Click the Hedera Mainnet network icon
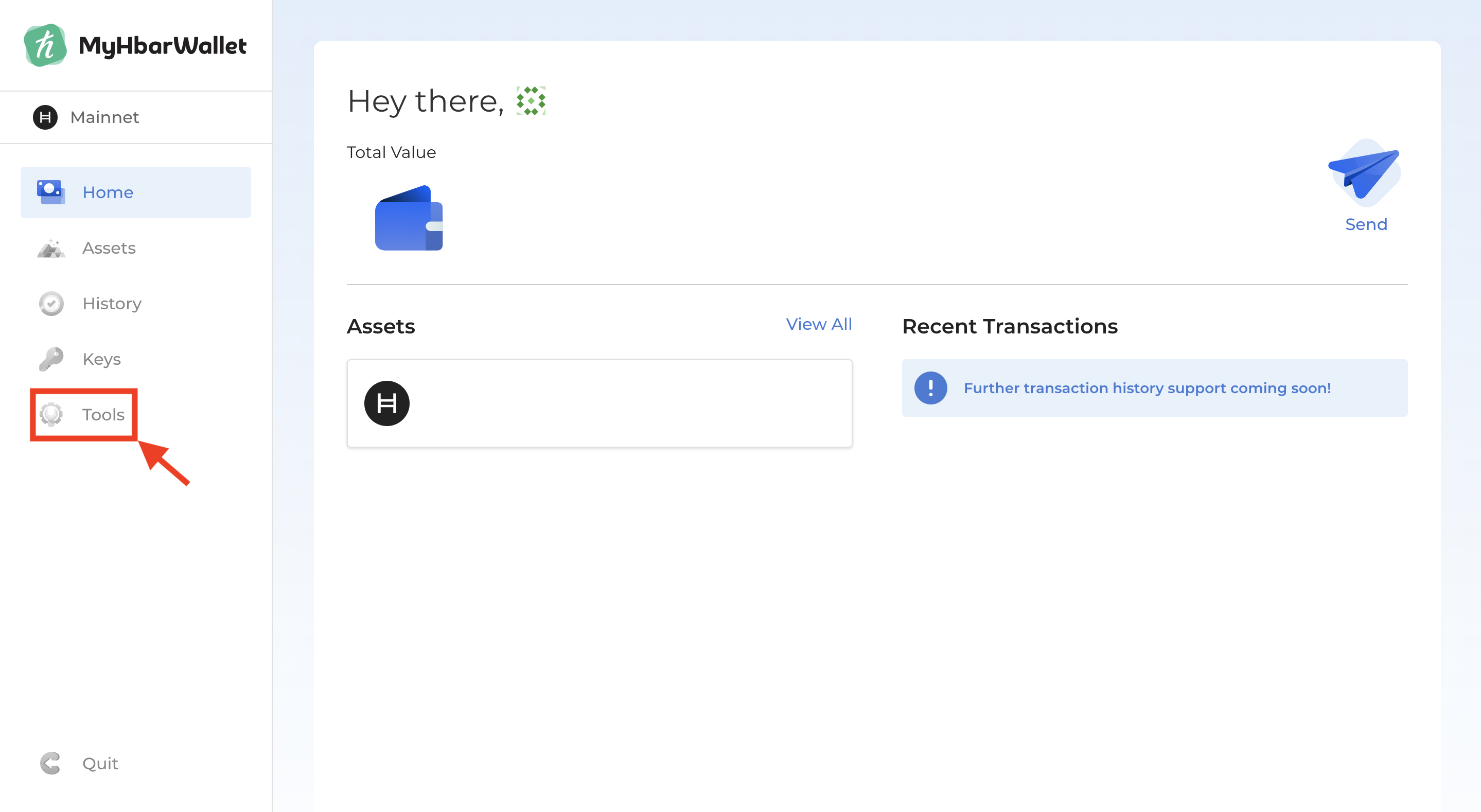 pos(45,117)
